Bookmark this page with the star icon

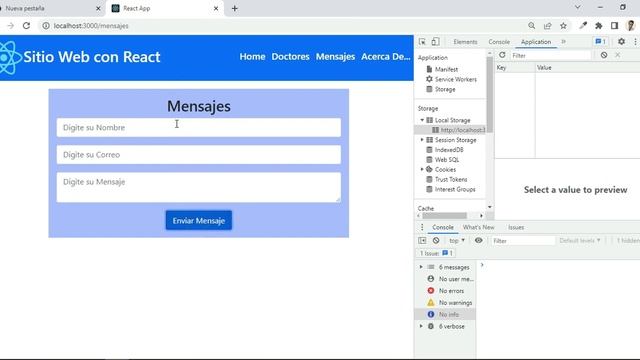pos(563,26)
